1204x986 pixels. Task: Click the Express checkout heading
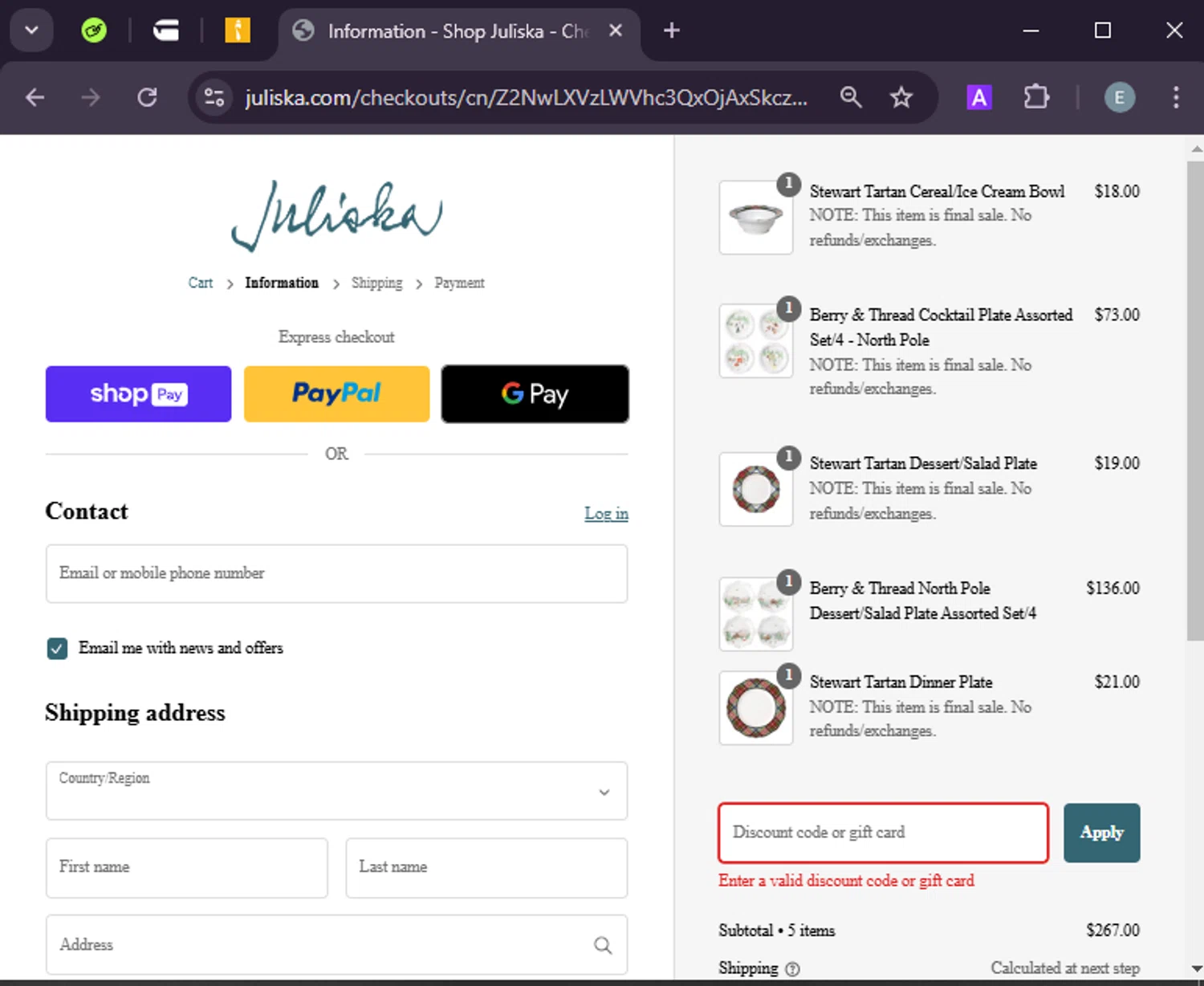[x=336, y=337]
